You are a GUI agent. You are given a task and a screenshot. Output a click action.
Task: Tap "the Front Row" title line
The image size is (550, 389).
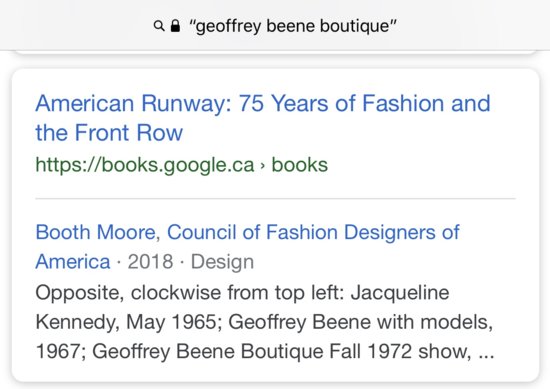coord(109,133)
